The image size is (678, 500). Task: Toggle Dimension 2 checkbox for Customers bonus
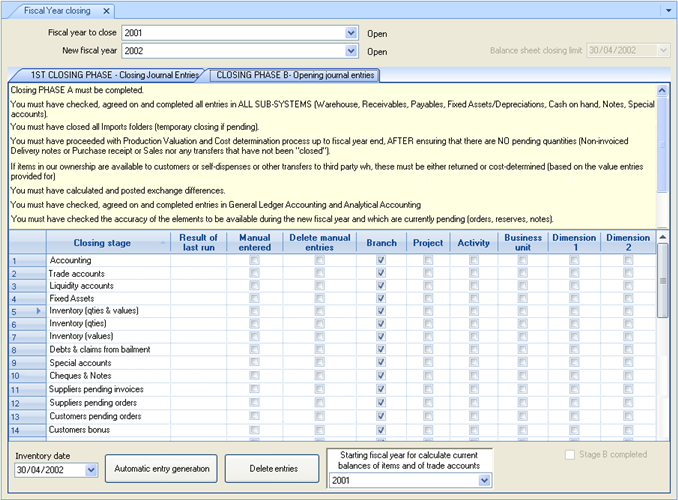click(x=628, y=430)
